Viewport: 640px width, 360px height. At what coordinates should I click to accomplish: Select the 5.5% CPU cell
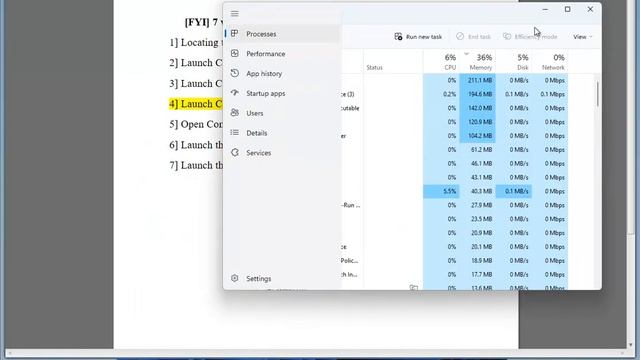pos(441,191)
